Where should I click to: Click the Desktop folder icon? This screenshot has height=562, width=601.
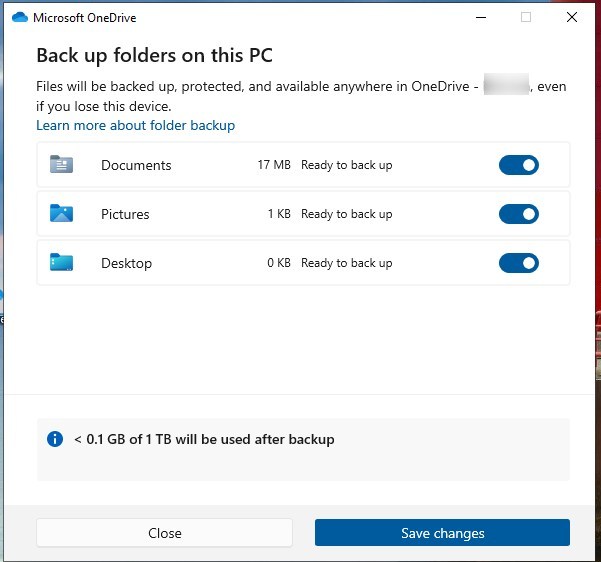(61, 263)
